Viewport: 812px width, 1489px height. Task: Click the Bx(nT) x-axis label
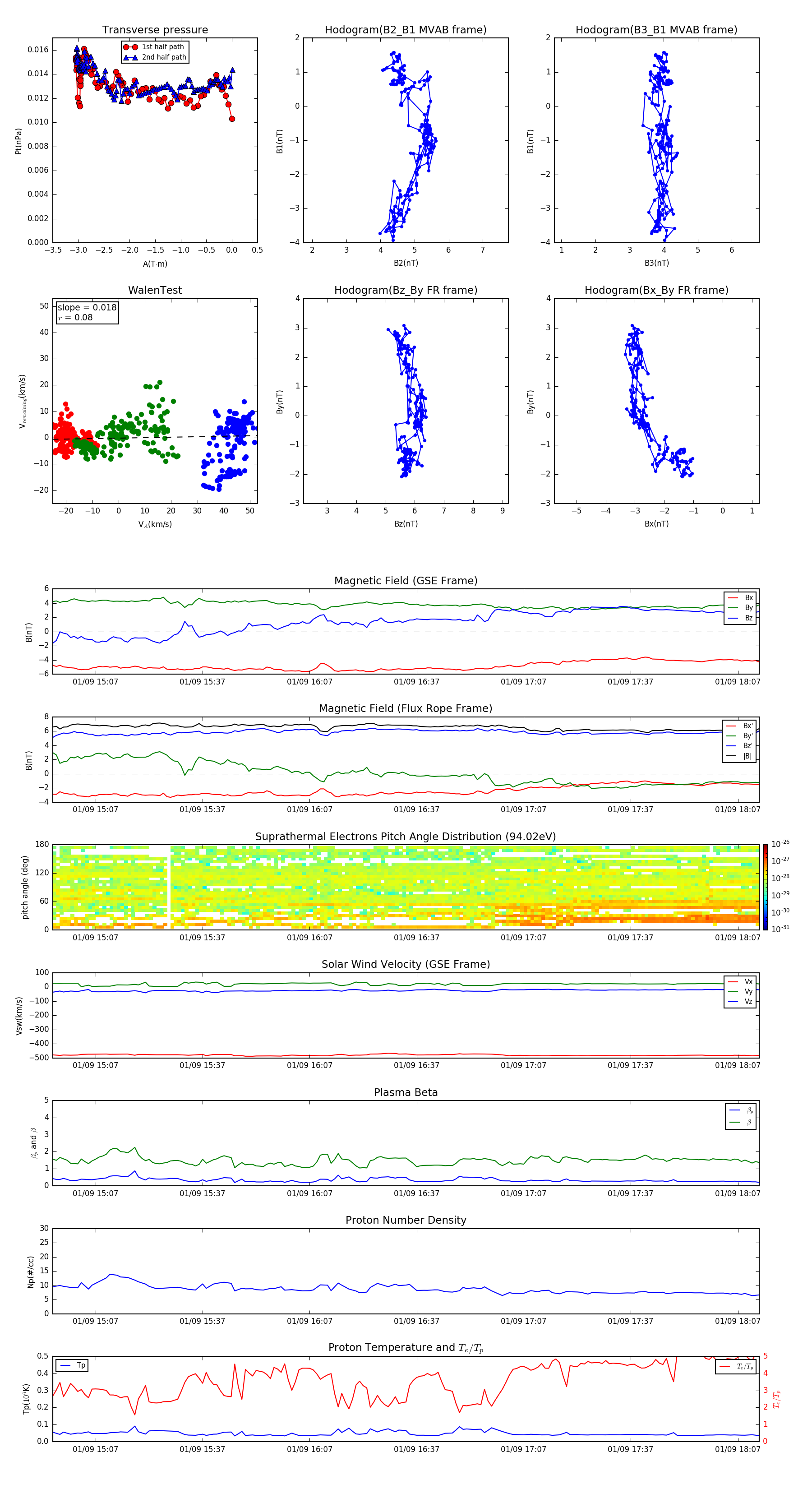click(656, 524)
